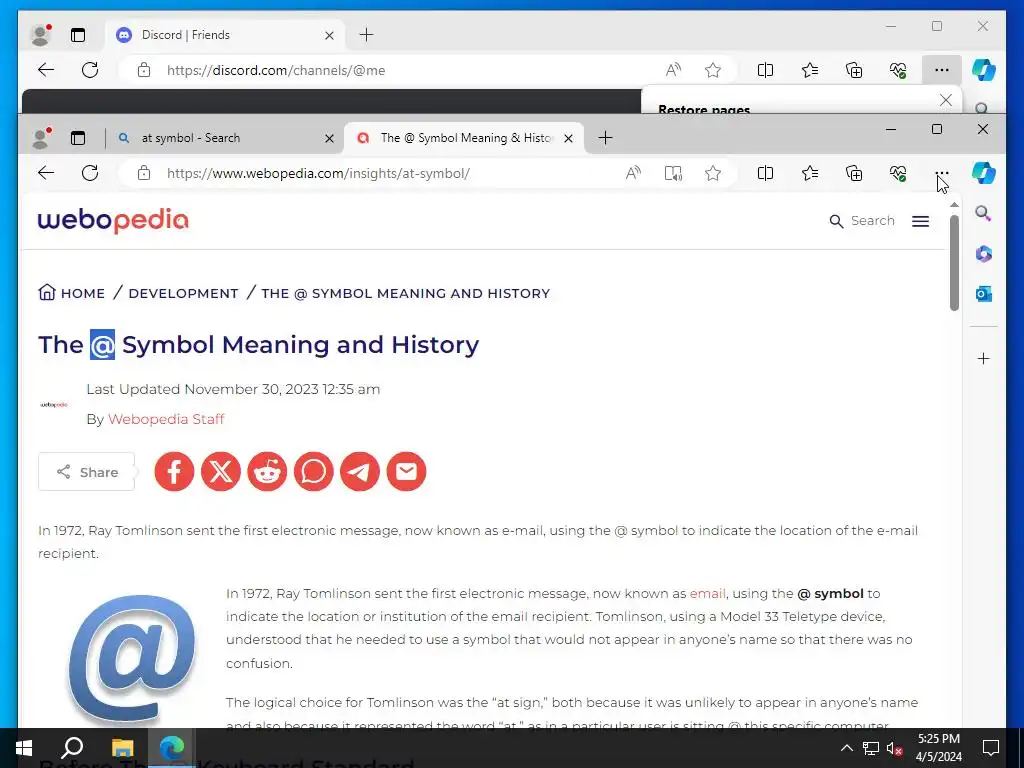Click the large @ symbol image
1024x768 pixels.
pos(132,658)
